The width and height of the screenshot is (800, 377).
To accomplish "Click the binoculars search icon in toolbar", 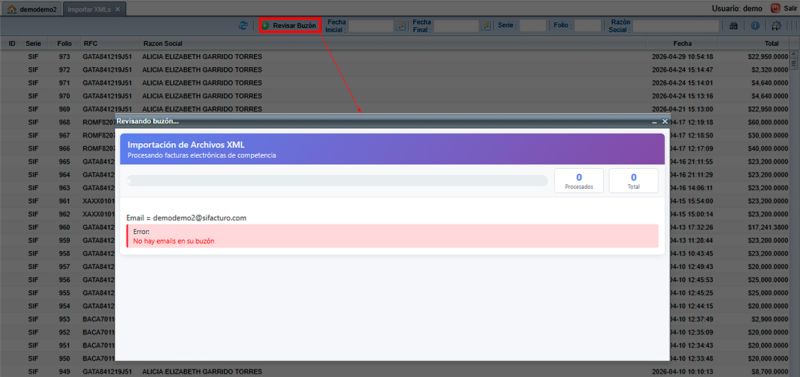I will (734, 26).
